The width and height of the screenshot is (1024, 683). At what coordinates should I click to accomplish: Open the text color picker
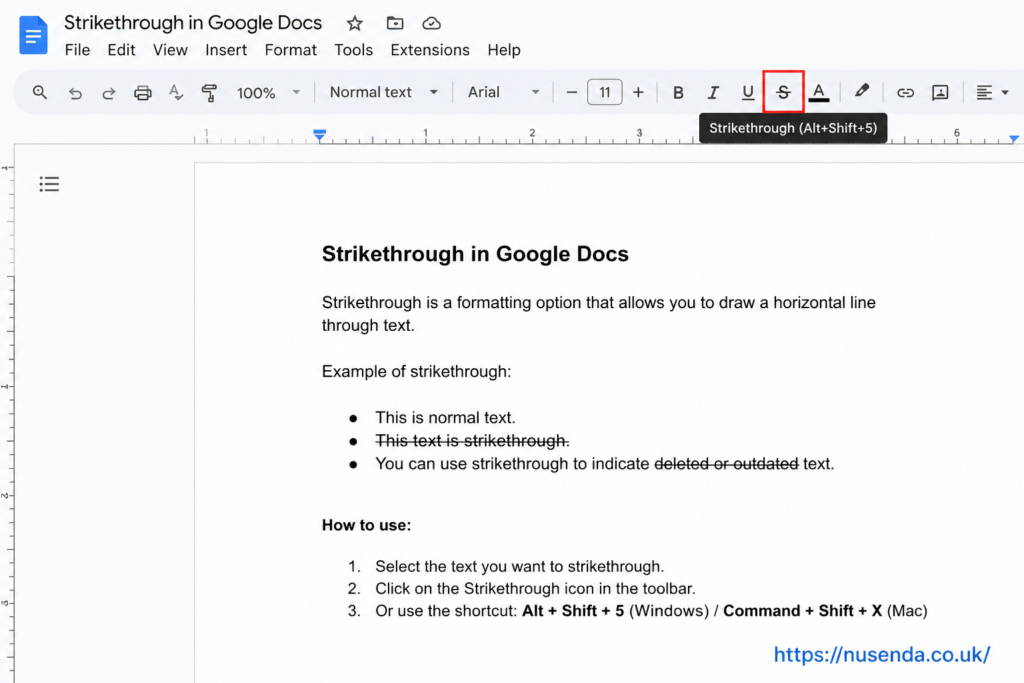[818, 93]
